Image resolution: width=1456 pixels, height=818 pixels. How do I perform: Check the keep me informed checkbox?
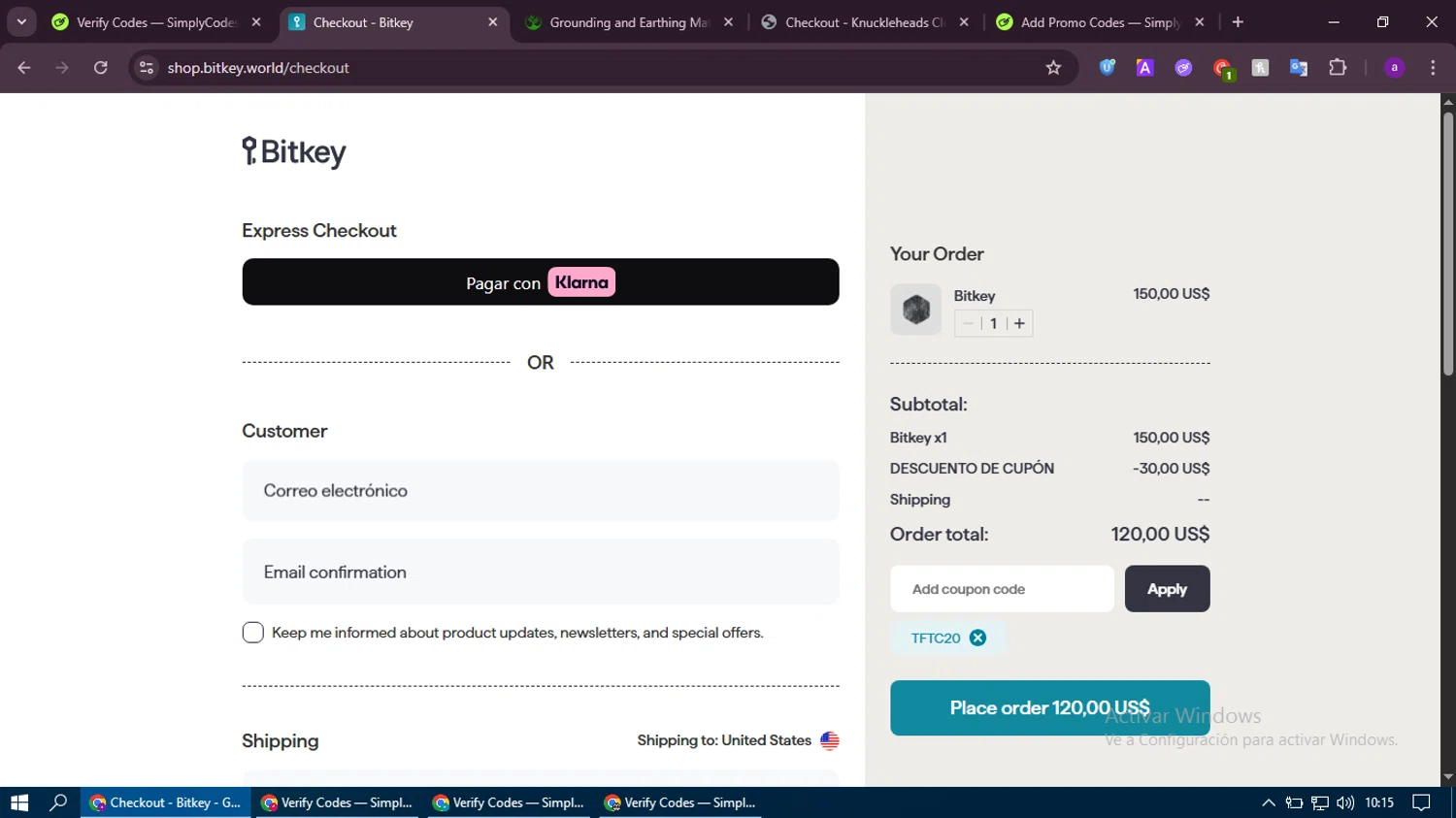pyautogui.click(x=252, y=633)
